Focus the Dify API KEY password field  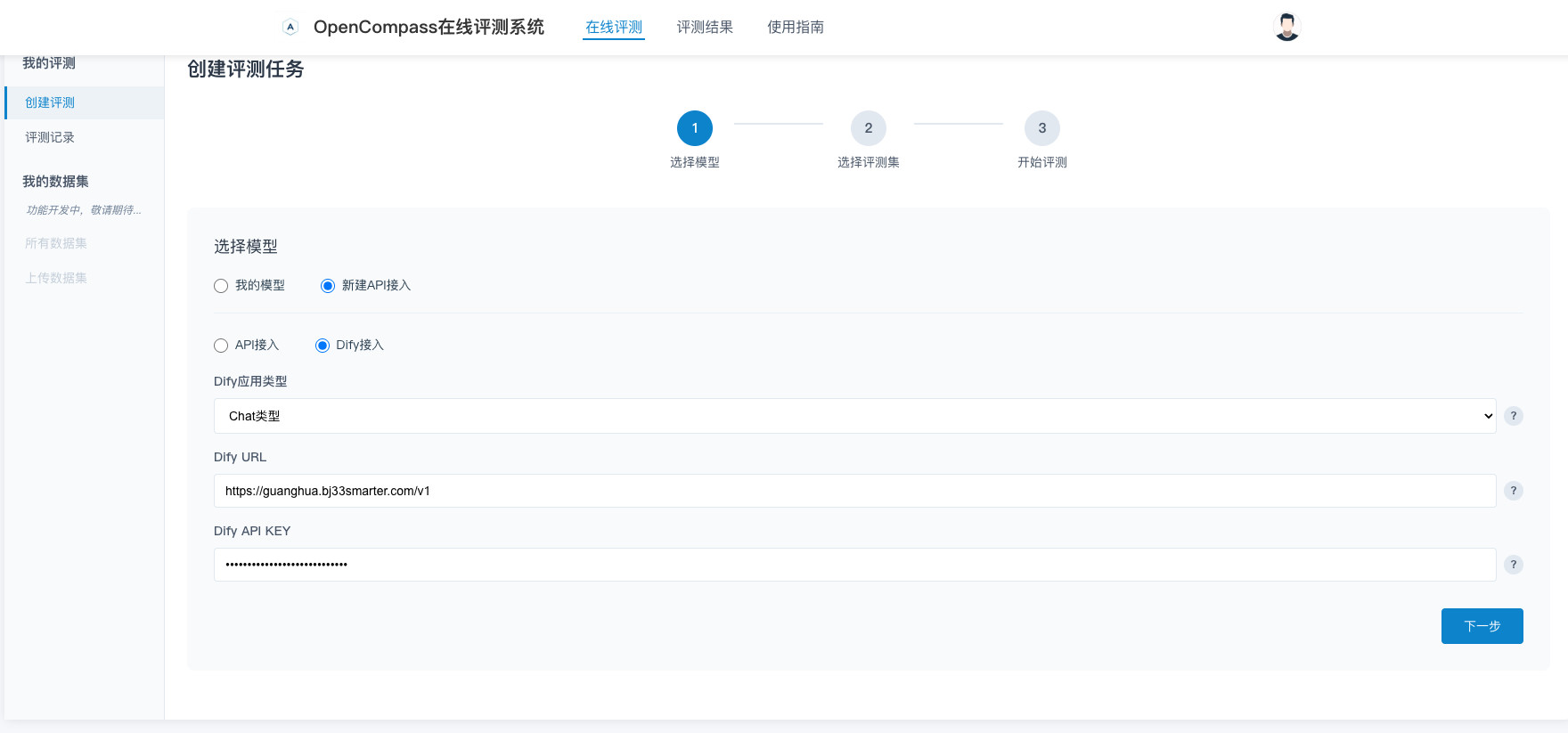click(855, 565)
